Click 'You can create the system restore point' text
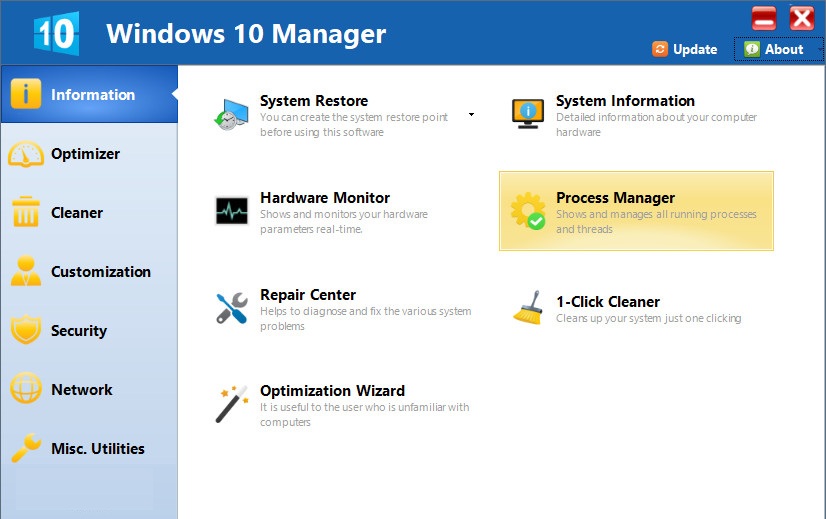The height and width of the screenshot is (519, 826). [x=354, y=117]
